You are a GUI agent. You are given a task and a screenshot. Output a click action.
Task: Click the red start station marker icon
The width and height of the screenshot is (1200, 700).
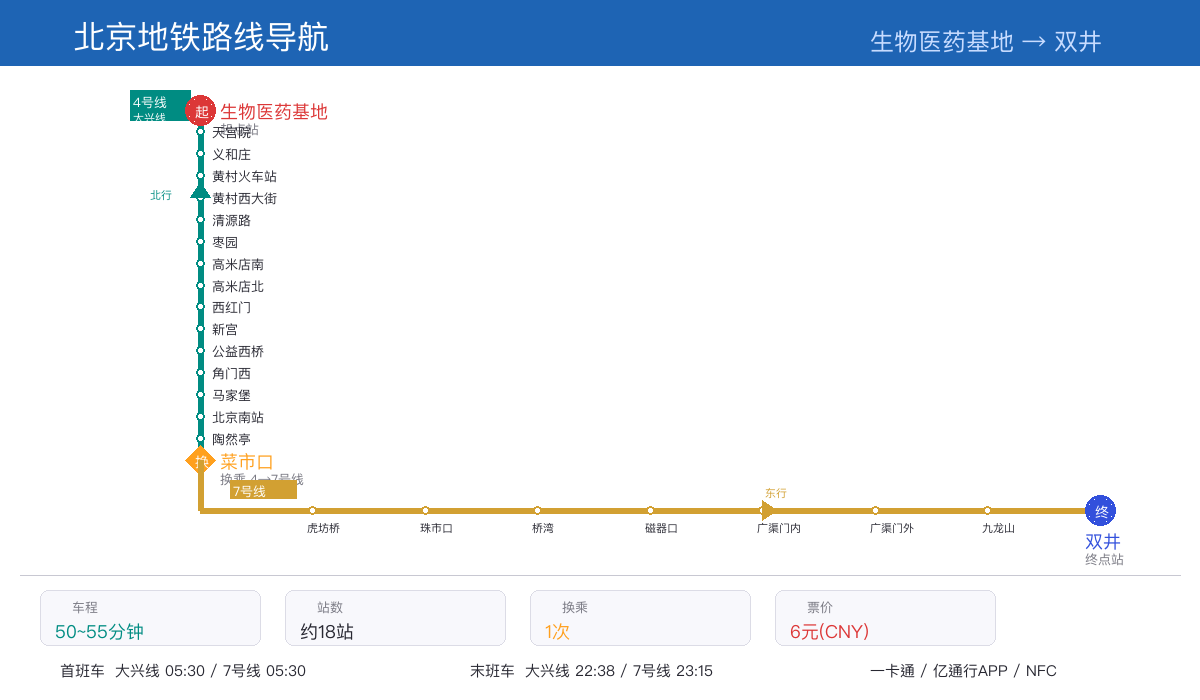click(x=201, y=111)
